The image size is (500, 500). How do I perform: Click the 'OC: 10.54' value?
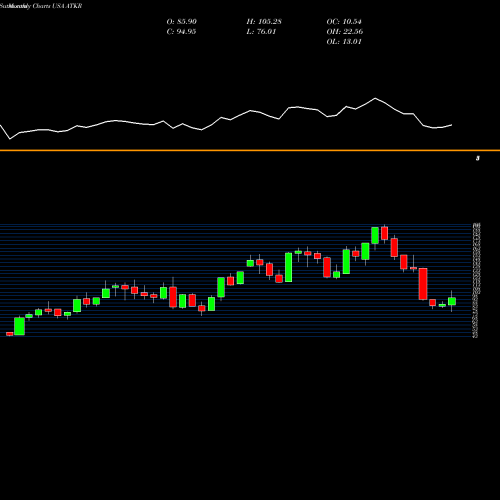point(344,22)
